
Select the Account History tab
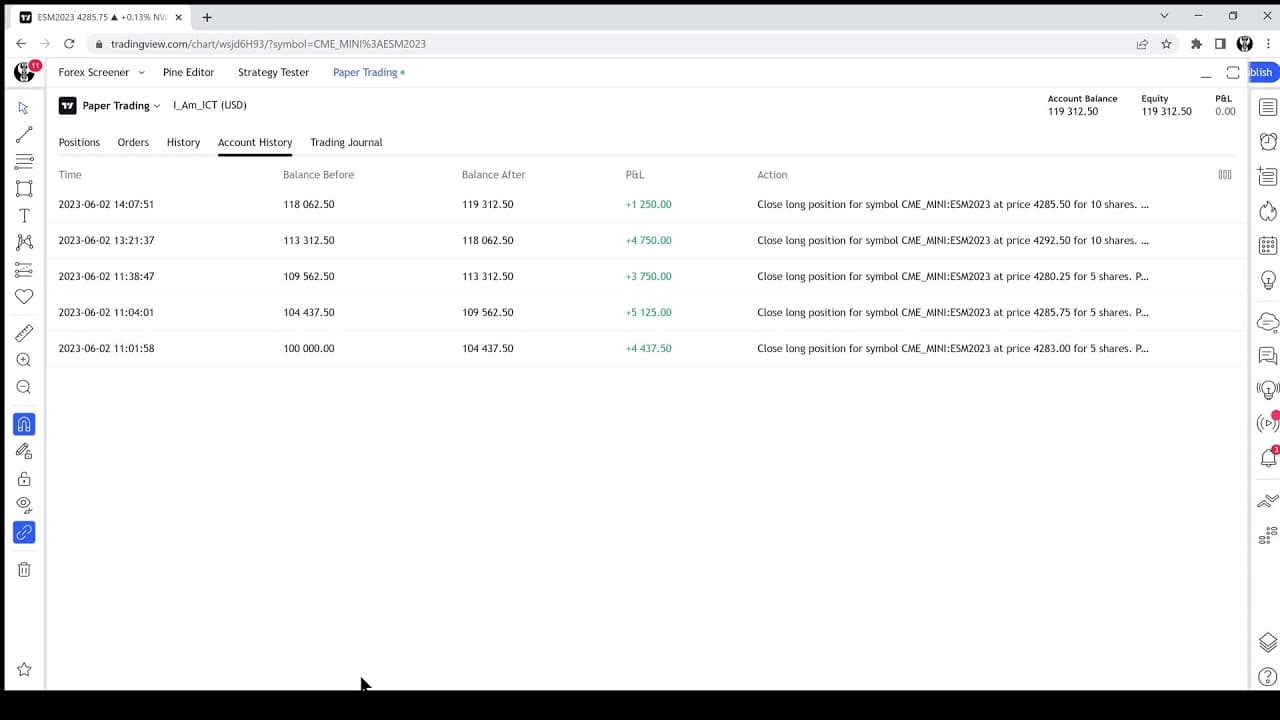point(255,142)
